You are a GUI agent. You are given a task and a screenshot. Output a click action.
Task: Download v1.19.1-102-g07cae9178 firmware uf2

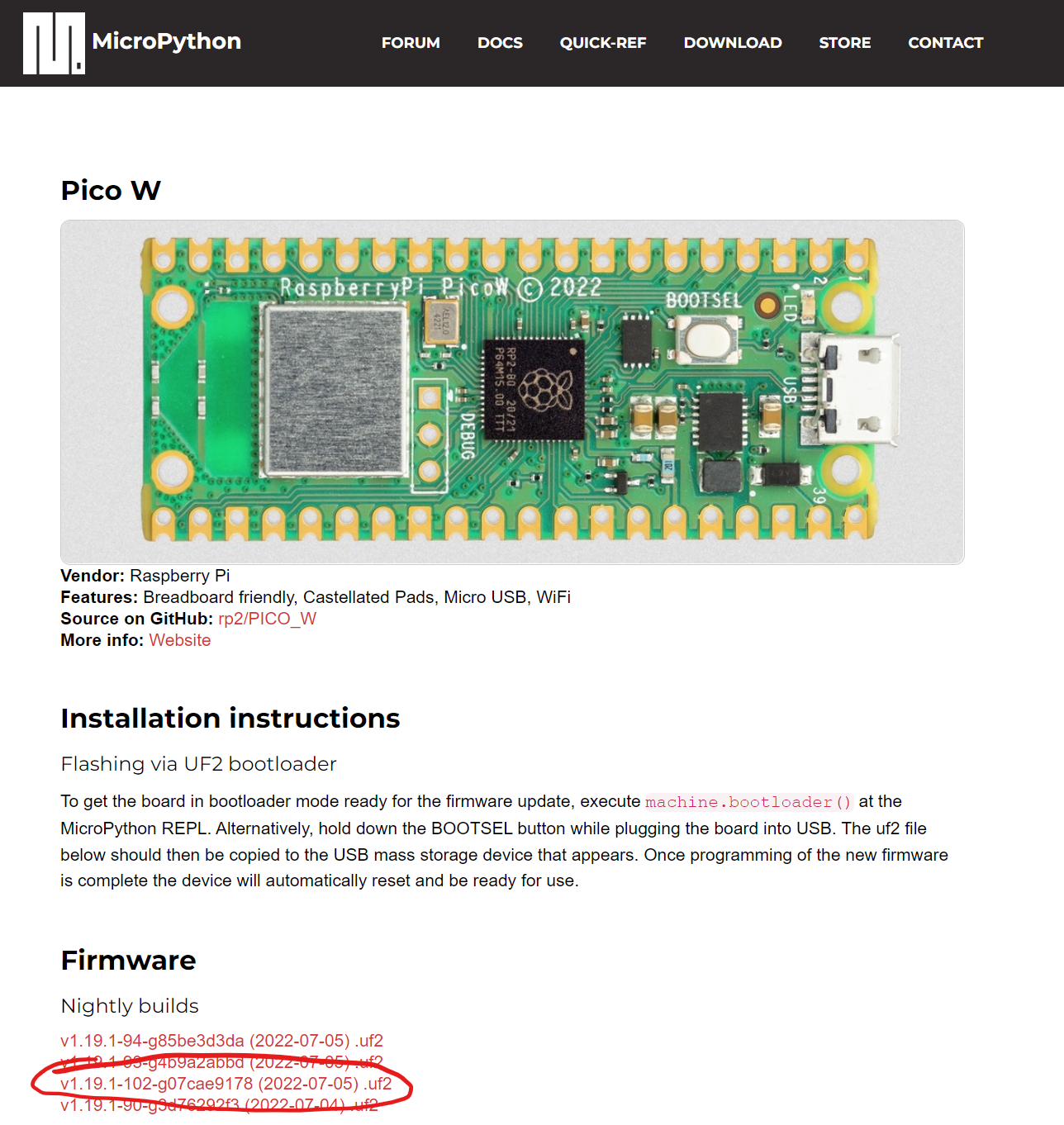pos(226,1084)
